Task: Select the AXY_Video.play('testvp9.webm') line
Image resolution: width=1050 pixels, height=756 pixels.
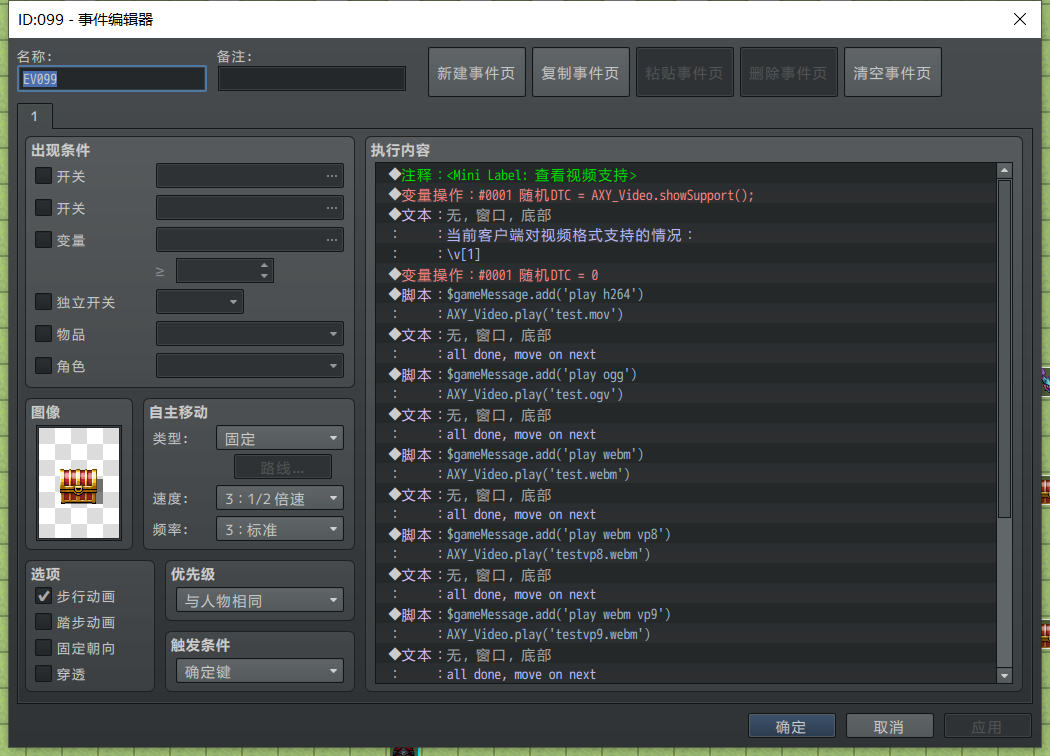Action: [686, 635]
